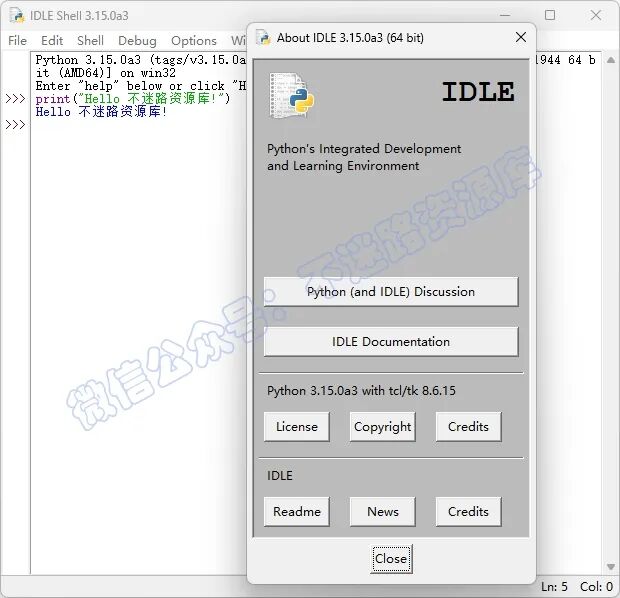Open the Shell menu

90,41
